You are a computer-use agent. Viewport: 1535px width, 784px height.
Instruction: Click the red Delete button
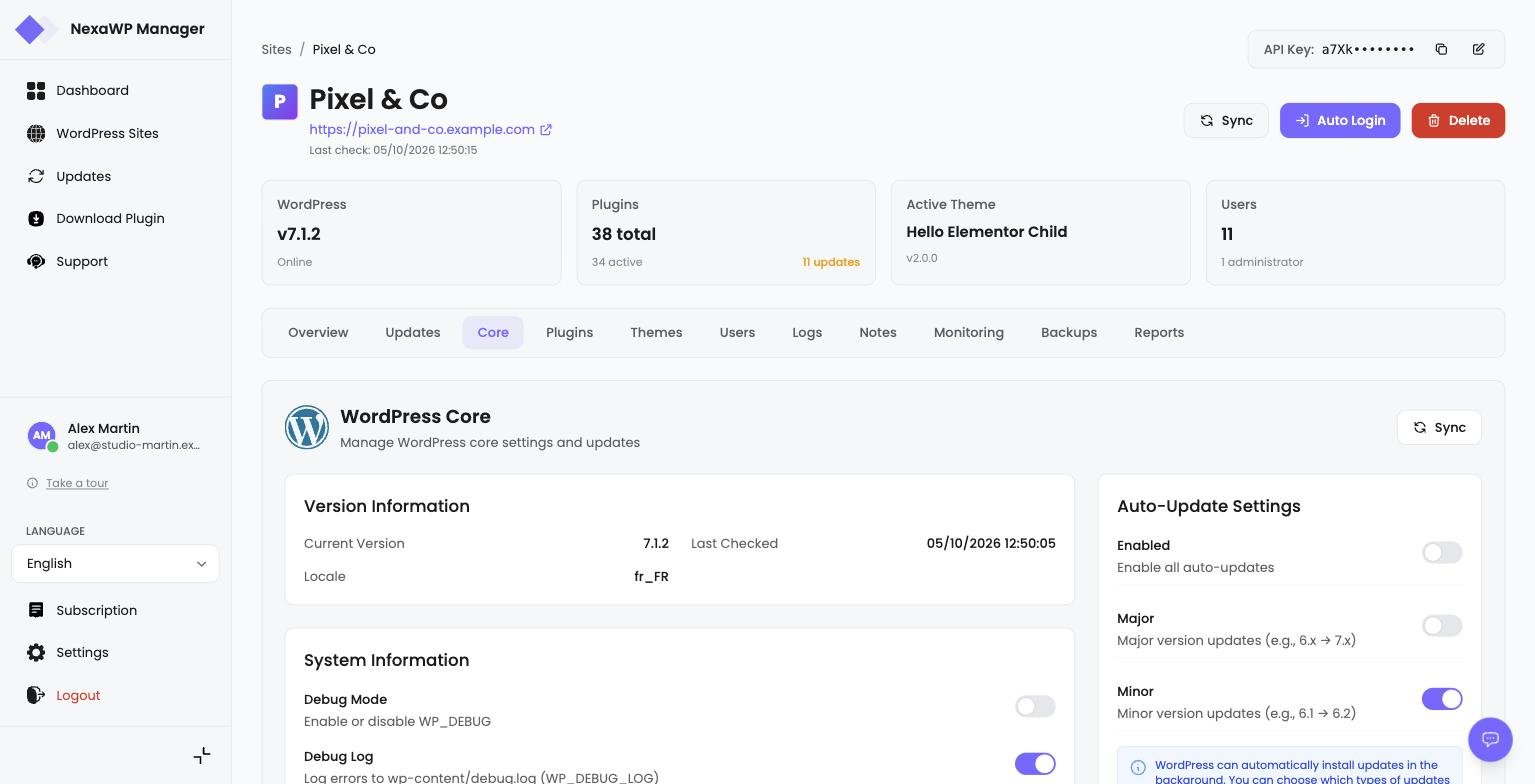[1458, 120]
